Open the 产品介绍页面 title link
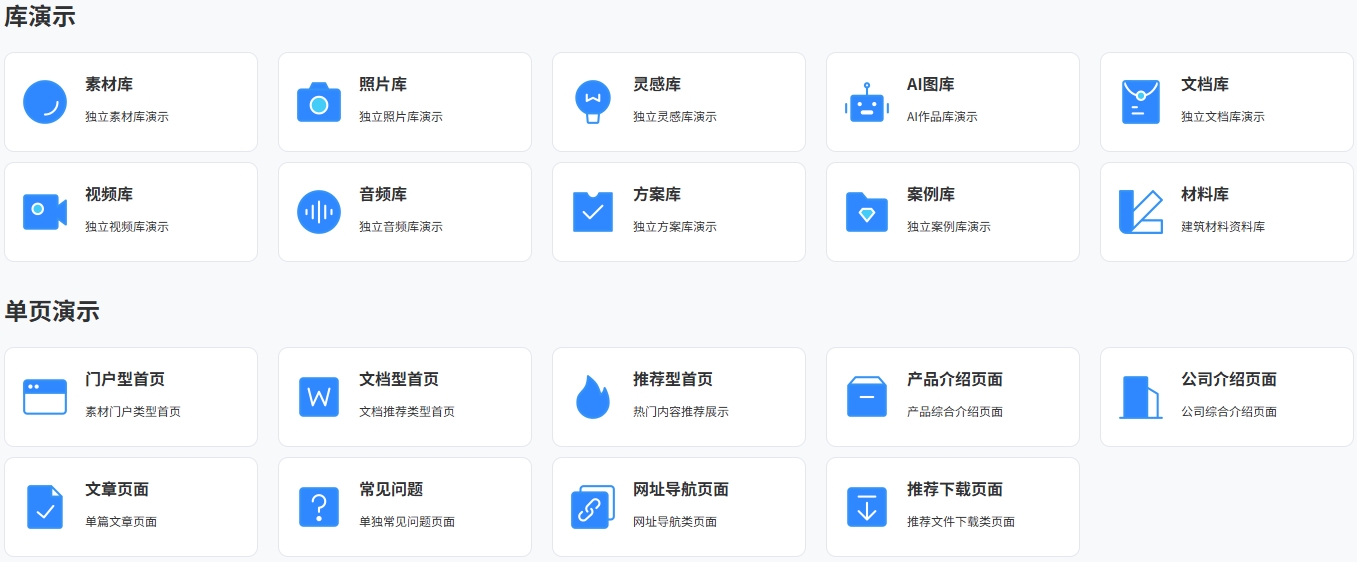This screenshot has width=1357, height=562. pyautogui.click(x=955, y=380)
